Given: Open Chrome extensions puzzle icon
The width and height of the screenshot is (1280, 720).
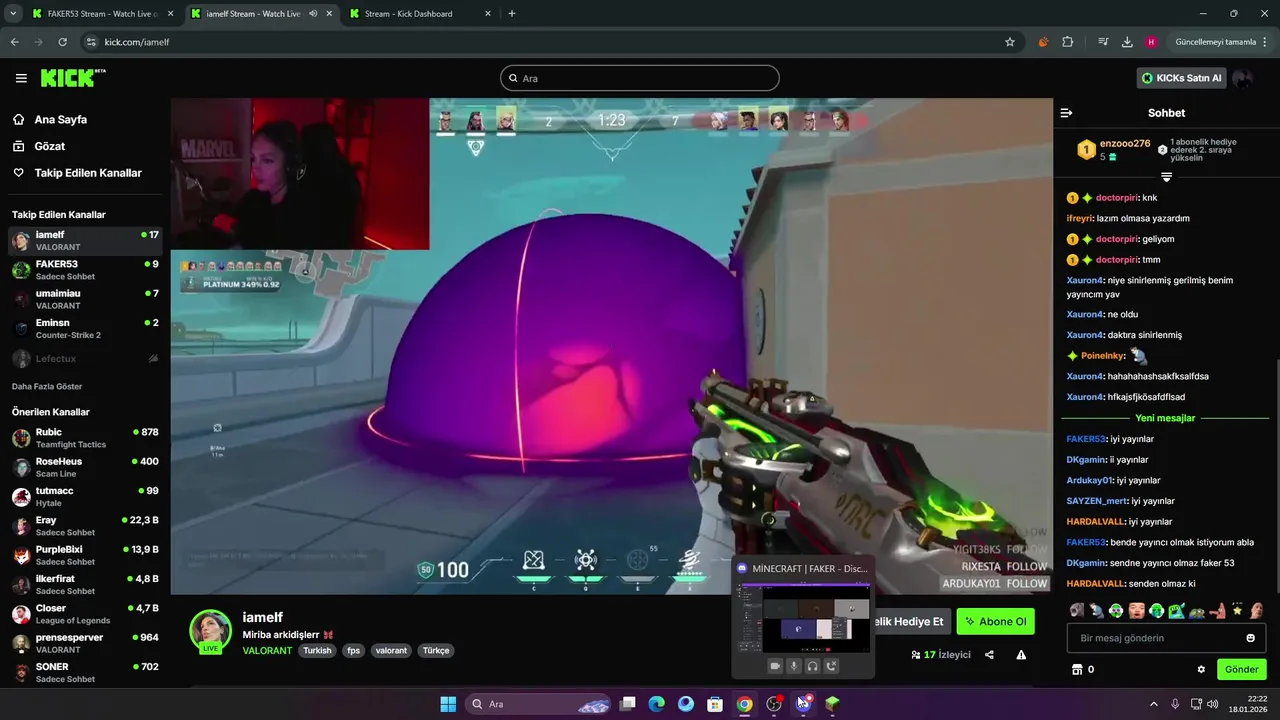Looking at the screenshot, I should click(x=1067, y=42).
